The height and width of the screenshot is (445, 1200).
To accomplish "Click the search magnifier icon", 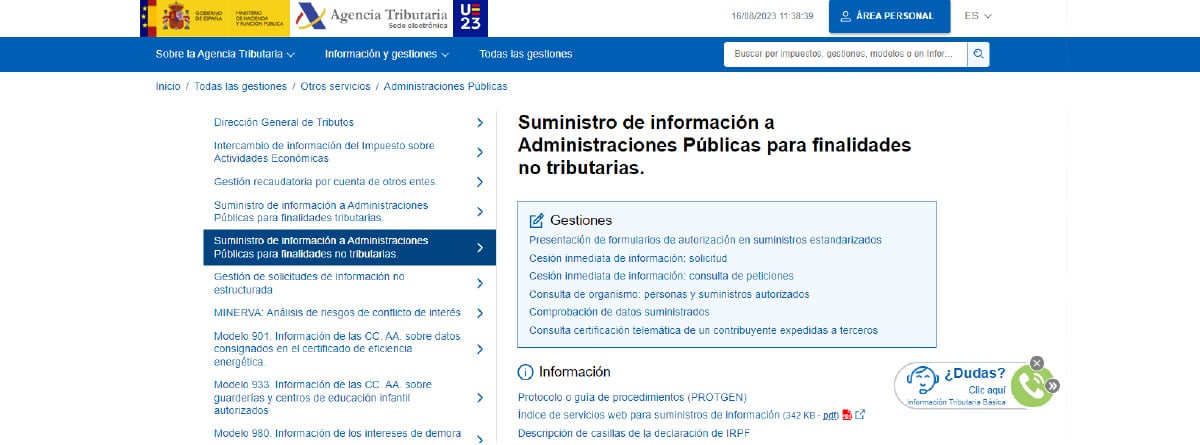I will (x=979, y=54).
